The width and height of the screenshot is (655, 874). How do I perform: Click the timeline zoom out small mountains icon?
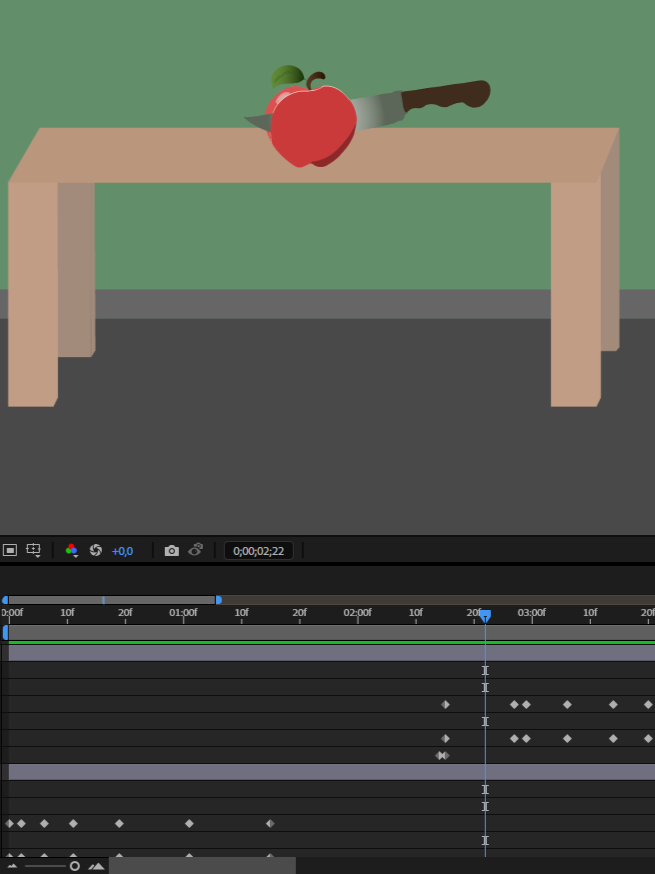[x=12, y=866]
